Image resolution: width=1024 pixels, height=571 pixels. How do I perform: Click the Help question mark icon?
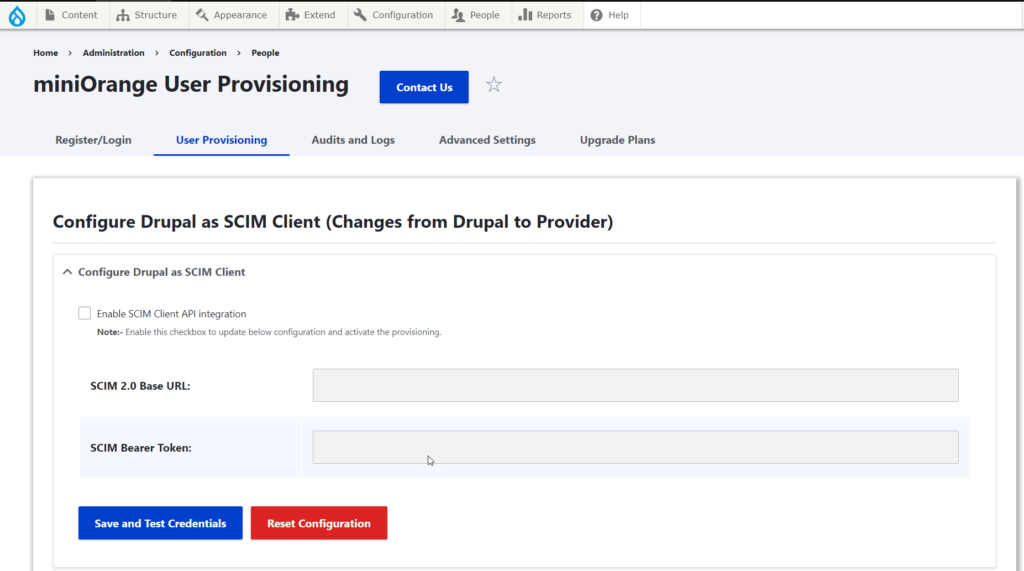(x=596, y=15)
